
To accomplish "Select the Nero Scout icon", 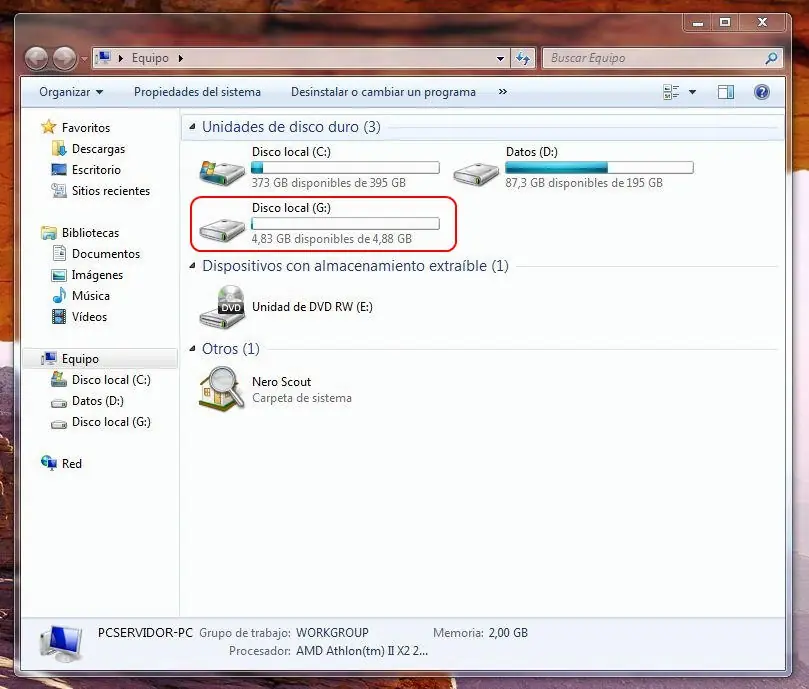I will (221, 389).
